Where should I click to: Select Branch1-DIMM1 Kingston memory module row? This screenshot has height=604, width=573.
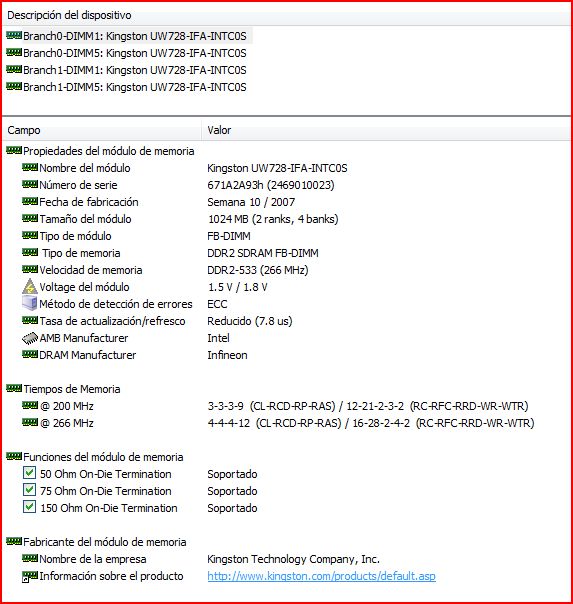126,70
